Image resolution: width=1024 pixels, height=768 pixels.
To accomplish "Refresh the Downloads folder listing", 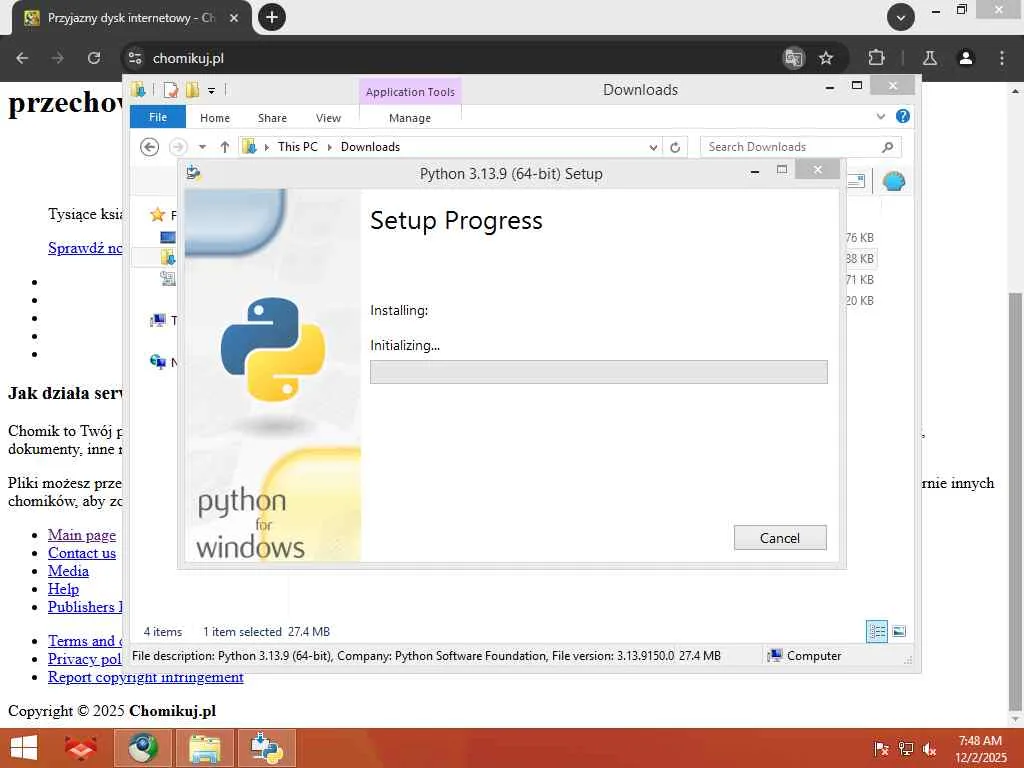I will pyautogui.click(x=675, y=147).
